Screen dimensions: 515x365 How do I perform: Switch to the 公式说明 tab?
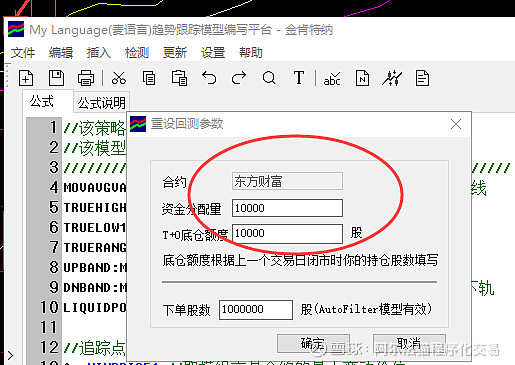[x=102, y=103]
